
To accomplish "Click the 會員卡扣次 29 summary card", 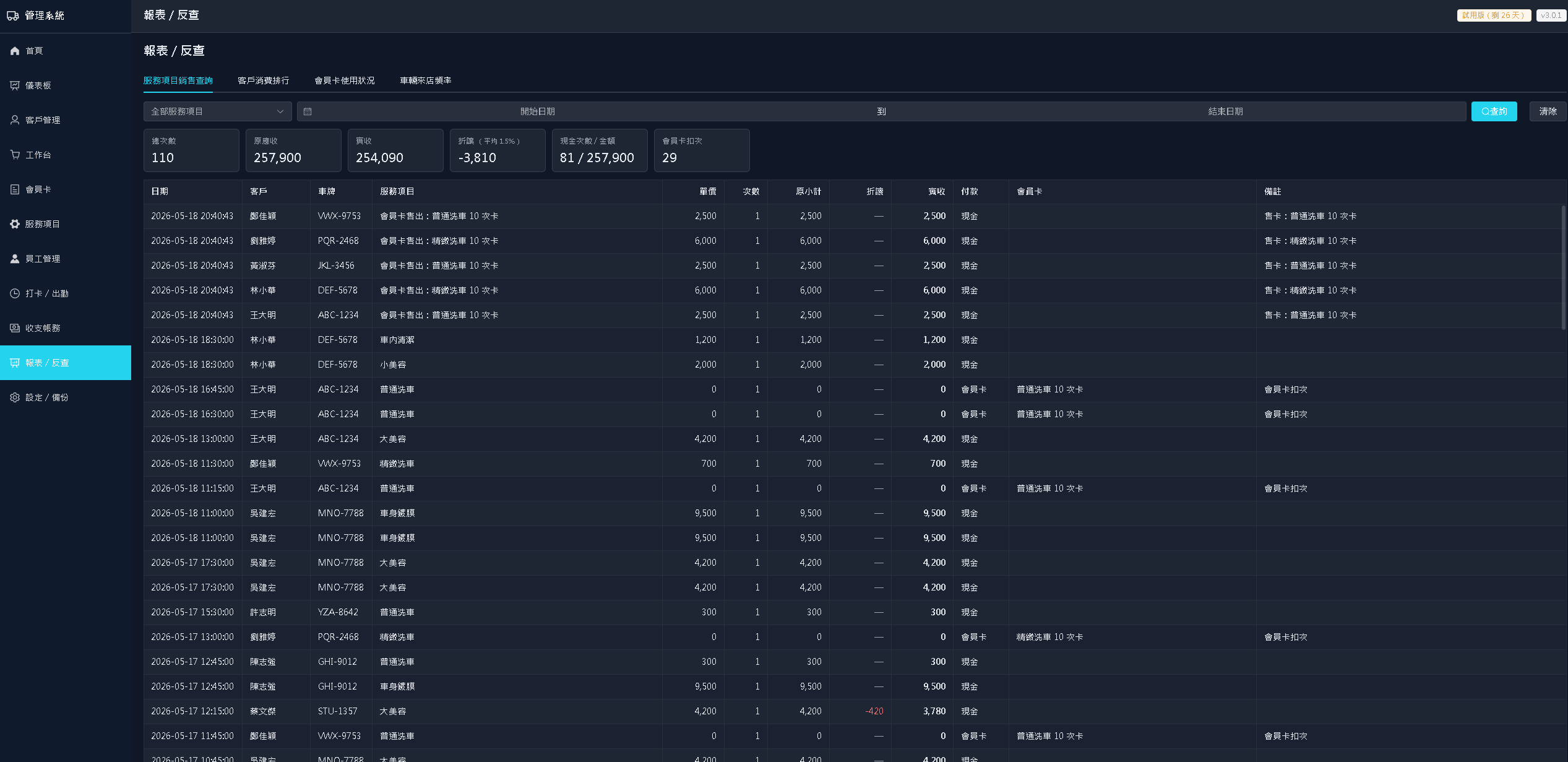I will [x=702, y=150].
